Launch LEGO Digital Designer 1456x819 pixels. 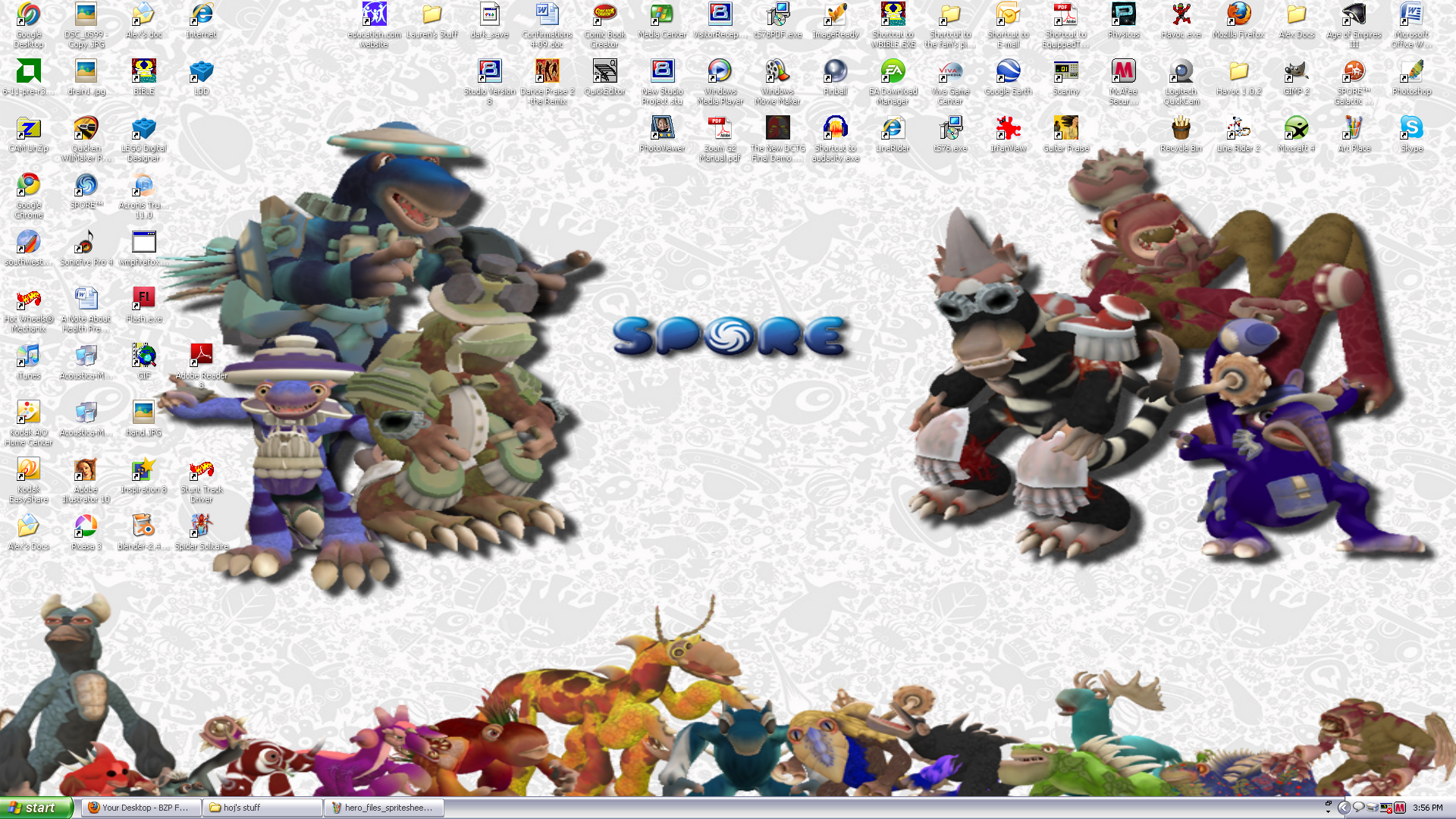coord(143,129)
